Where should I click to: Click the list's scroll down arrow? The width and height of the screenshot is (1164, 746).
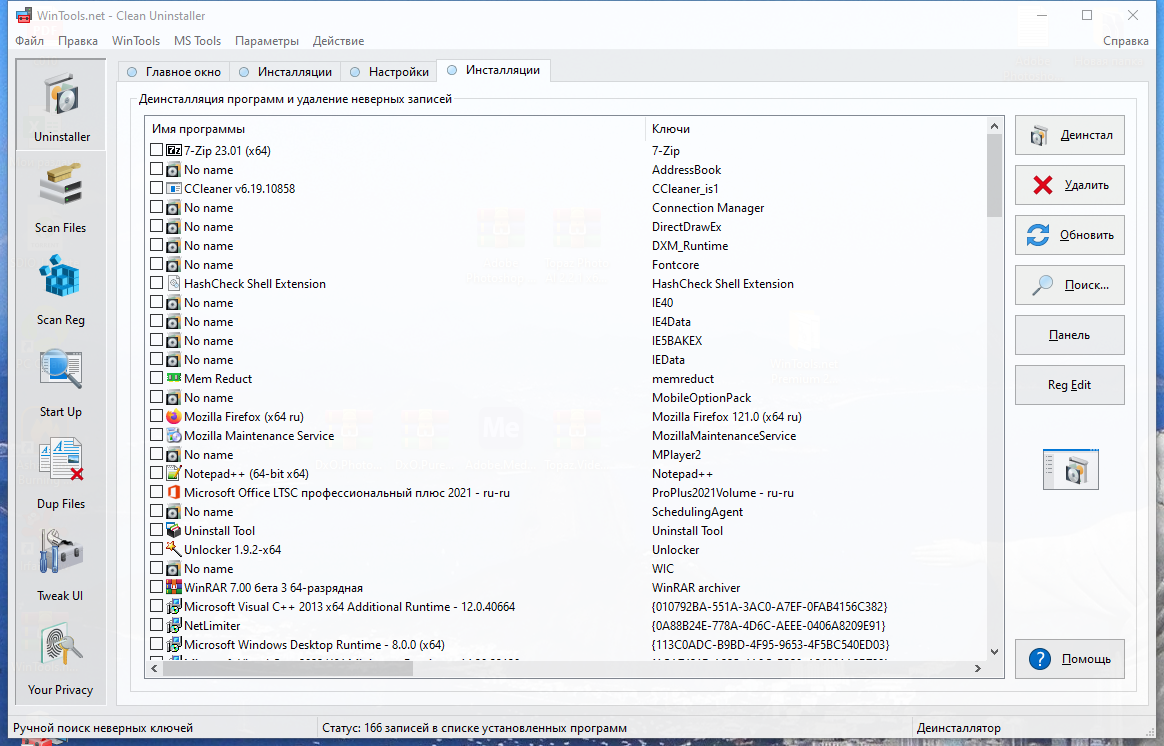[x=995, y=652]
